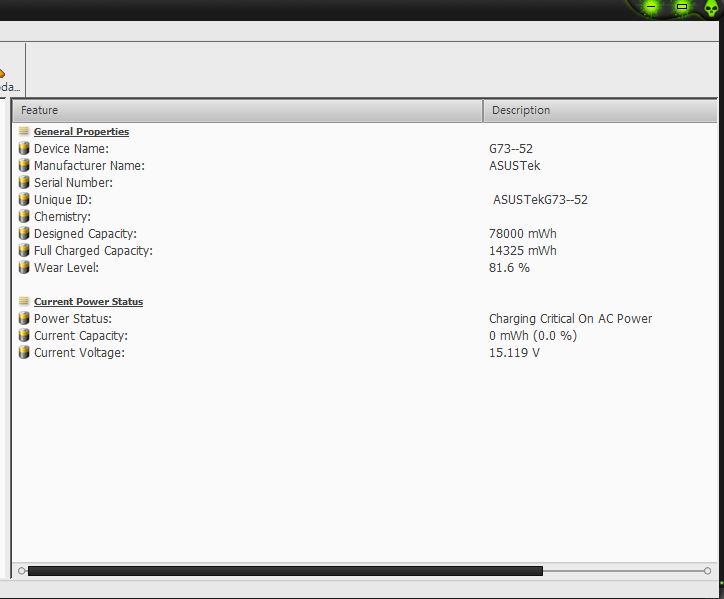Select the 15.119 V voltage value
The image size is (724, 599).
[x=514, y=353]
